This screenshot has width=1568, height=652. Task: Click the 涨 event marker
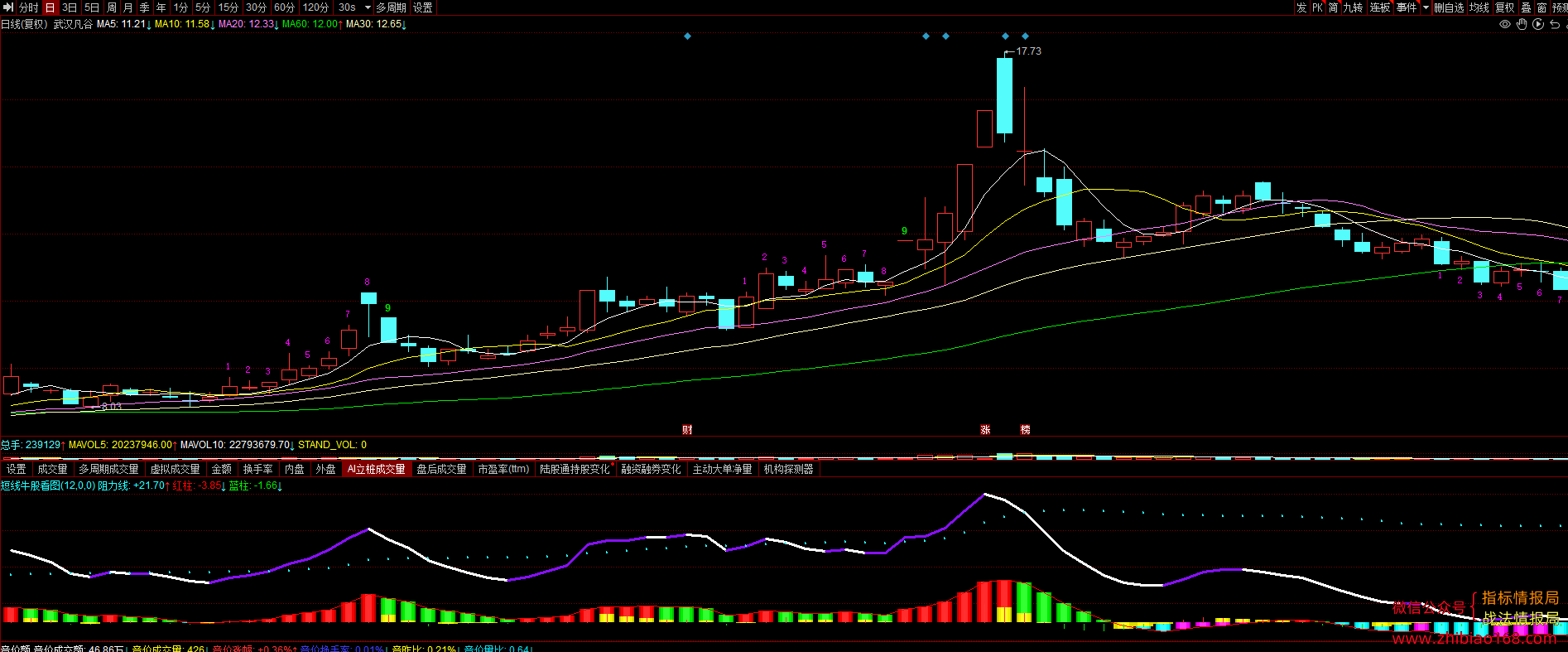tap(985, 429)
